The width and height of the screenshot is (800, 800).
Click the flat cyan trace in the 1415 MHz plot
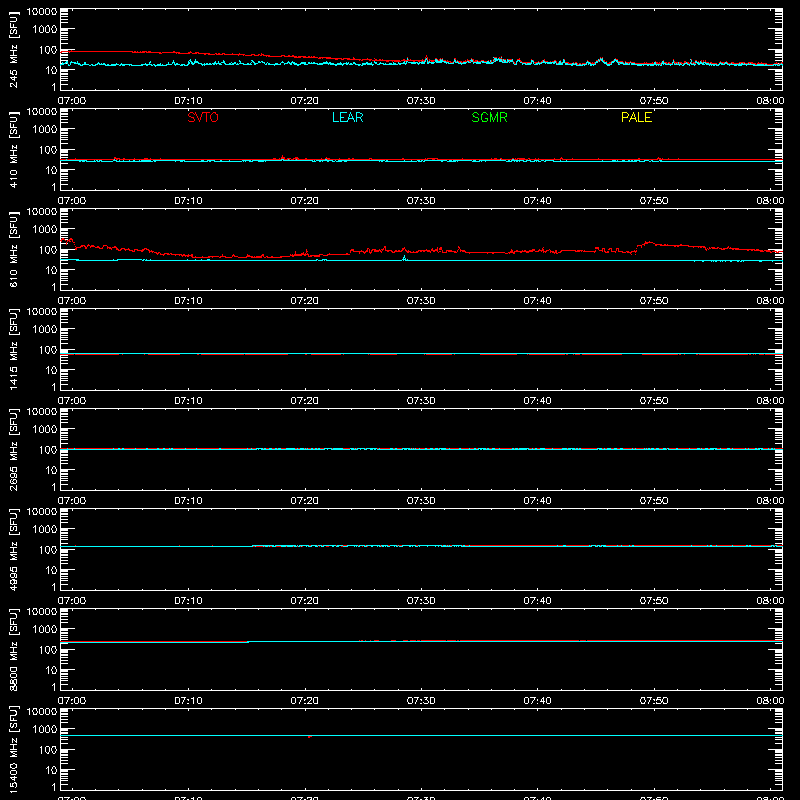coord(421,353)
